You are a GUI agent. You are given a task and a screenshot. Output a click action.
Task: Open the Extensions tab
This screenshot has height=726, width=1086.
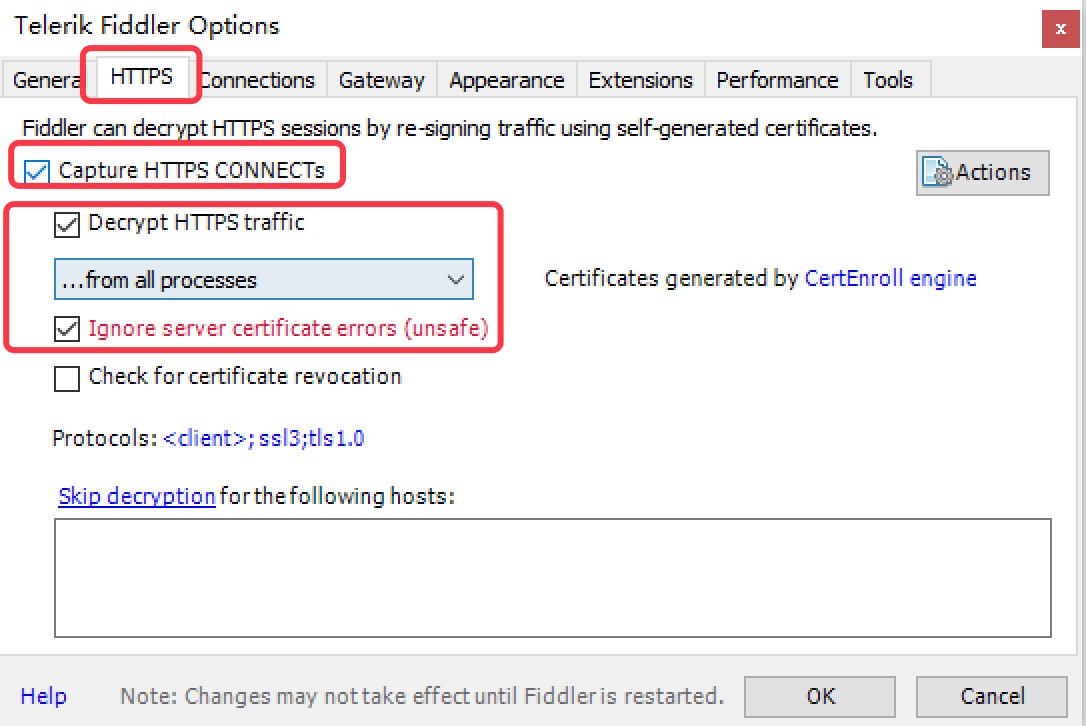pyautogui.click(x=640, y=80)
